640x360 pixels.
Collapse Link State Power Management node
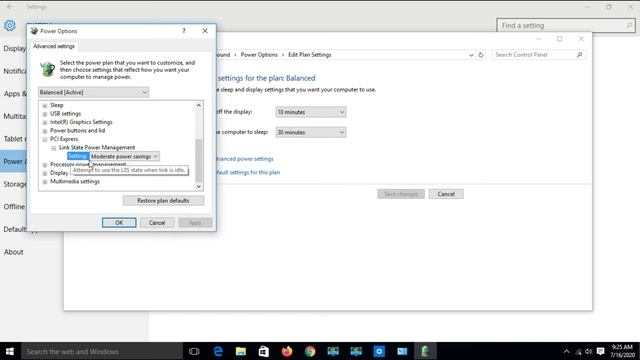coord(54,148)
